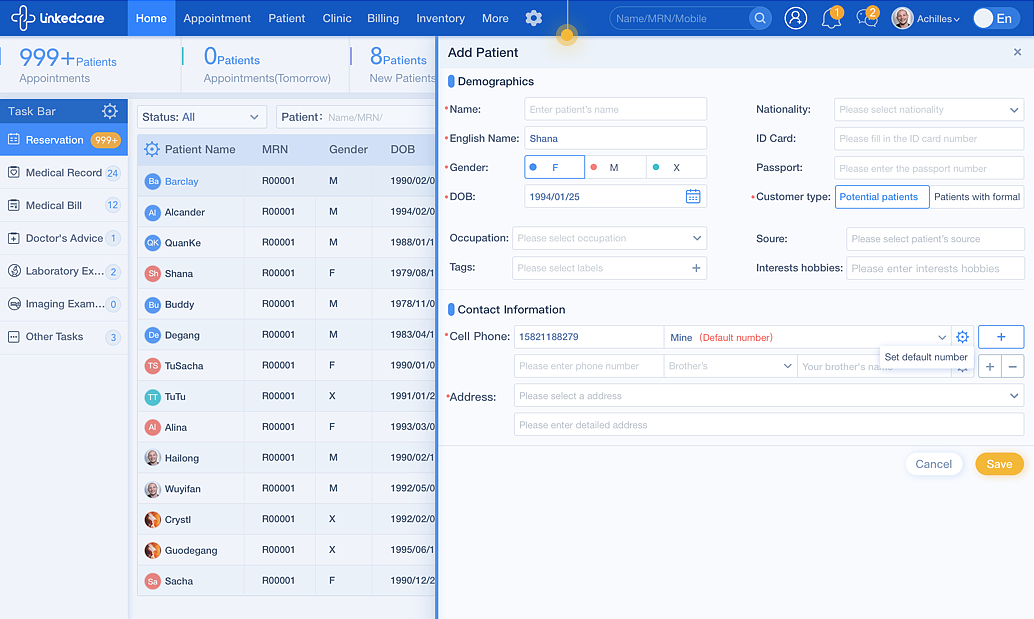Viewport: 1034px width, 619px height.
Task: Click the table column settings gear icon
Action: [152, 149]
